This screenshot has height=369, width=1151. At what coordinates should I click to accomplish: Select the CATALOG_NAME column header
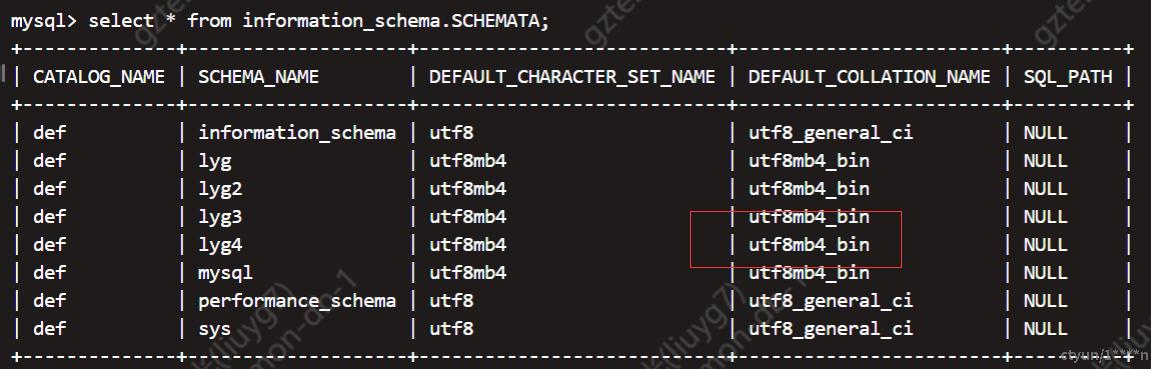pos(99,77)
